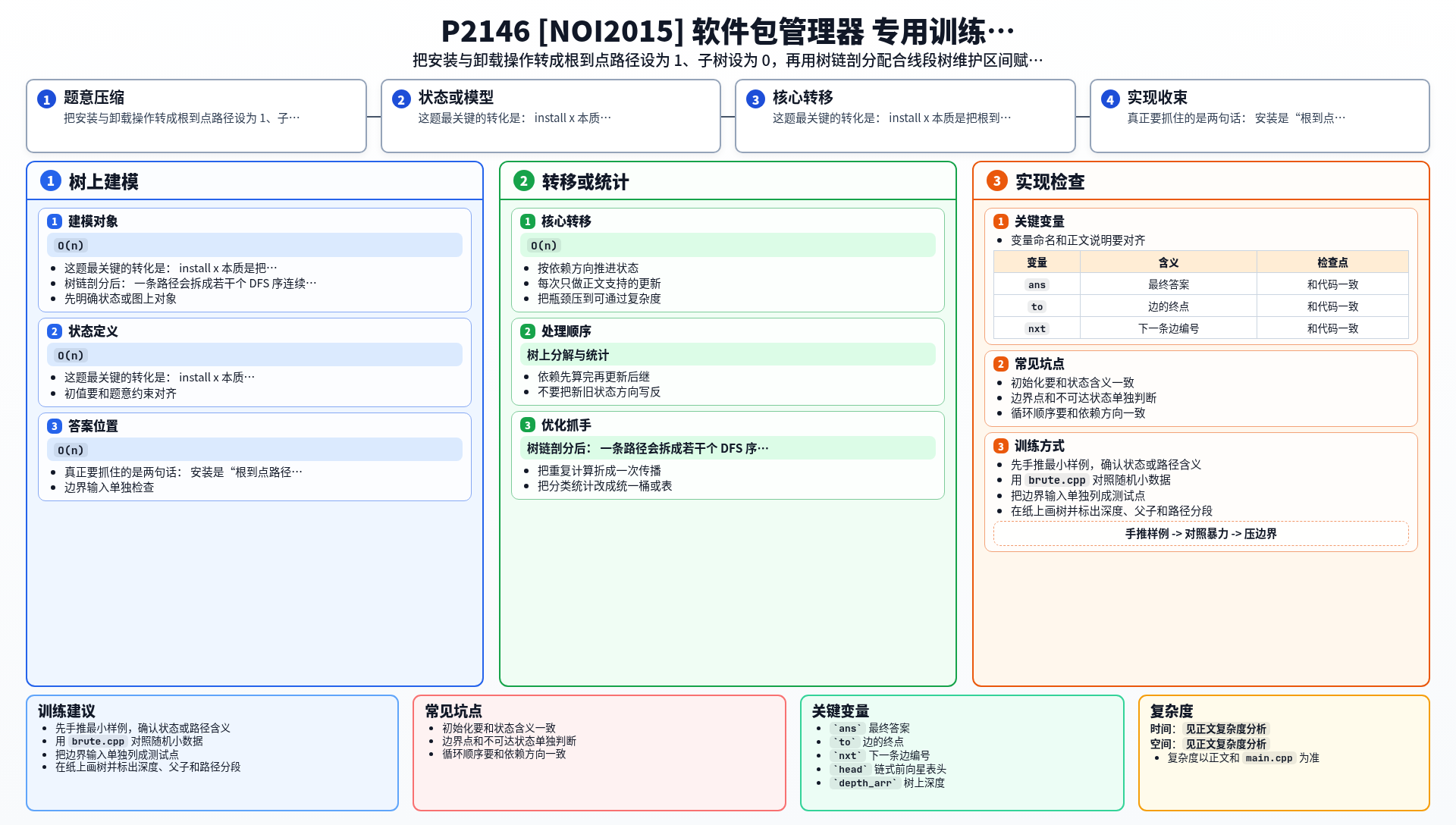
Task: Click the 2 badge next to 状态定义
Action: pos(55,331)
